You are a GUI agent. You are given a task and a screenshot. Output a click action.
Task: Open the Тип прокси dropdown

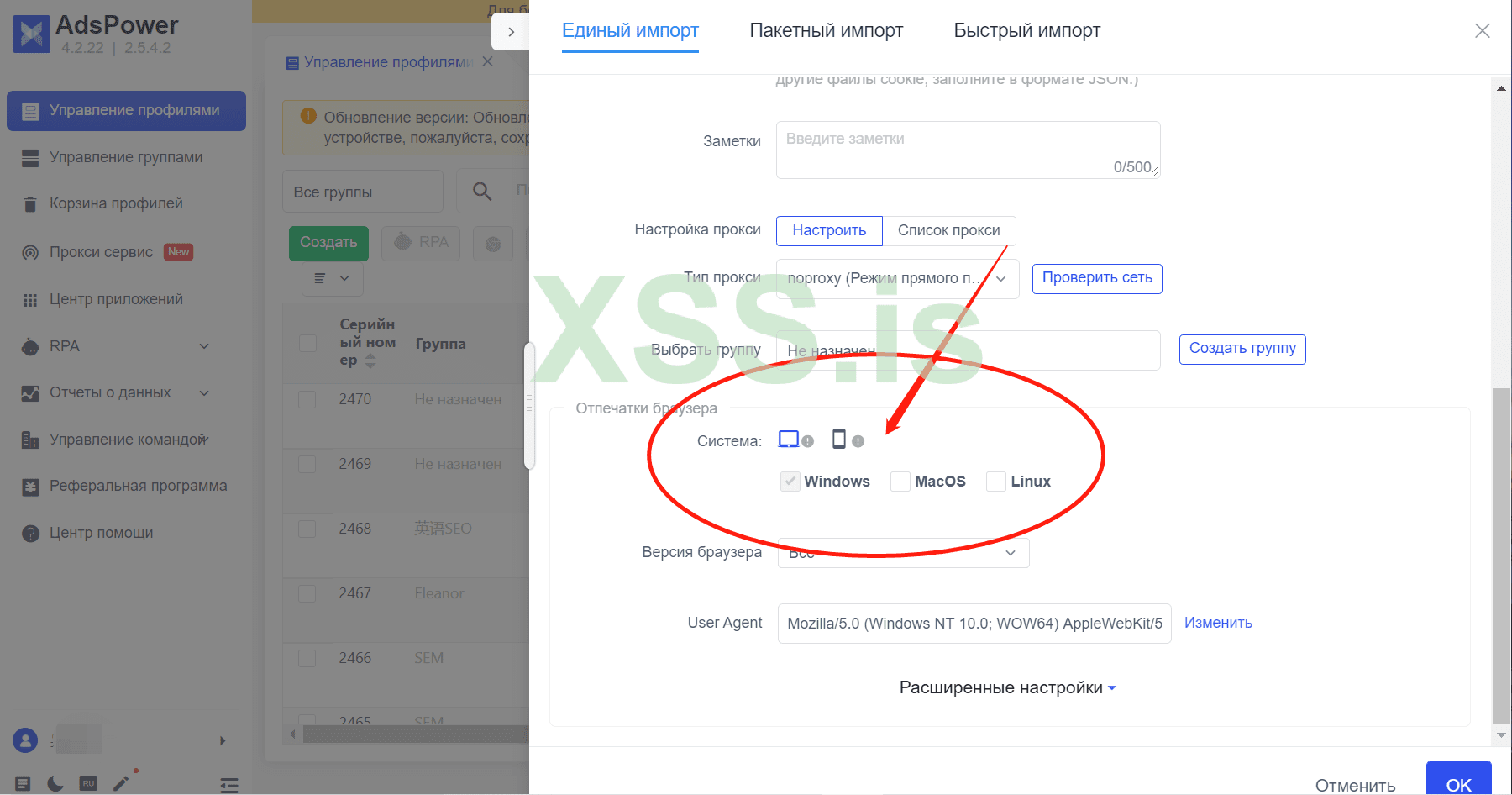tap(897, 278)
